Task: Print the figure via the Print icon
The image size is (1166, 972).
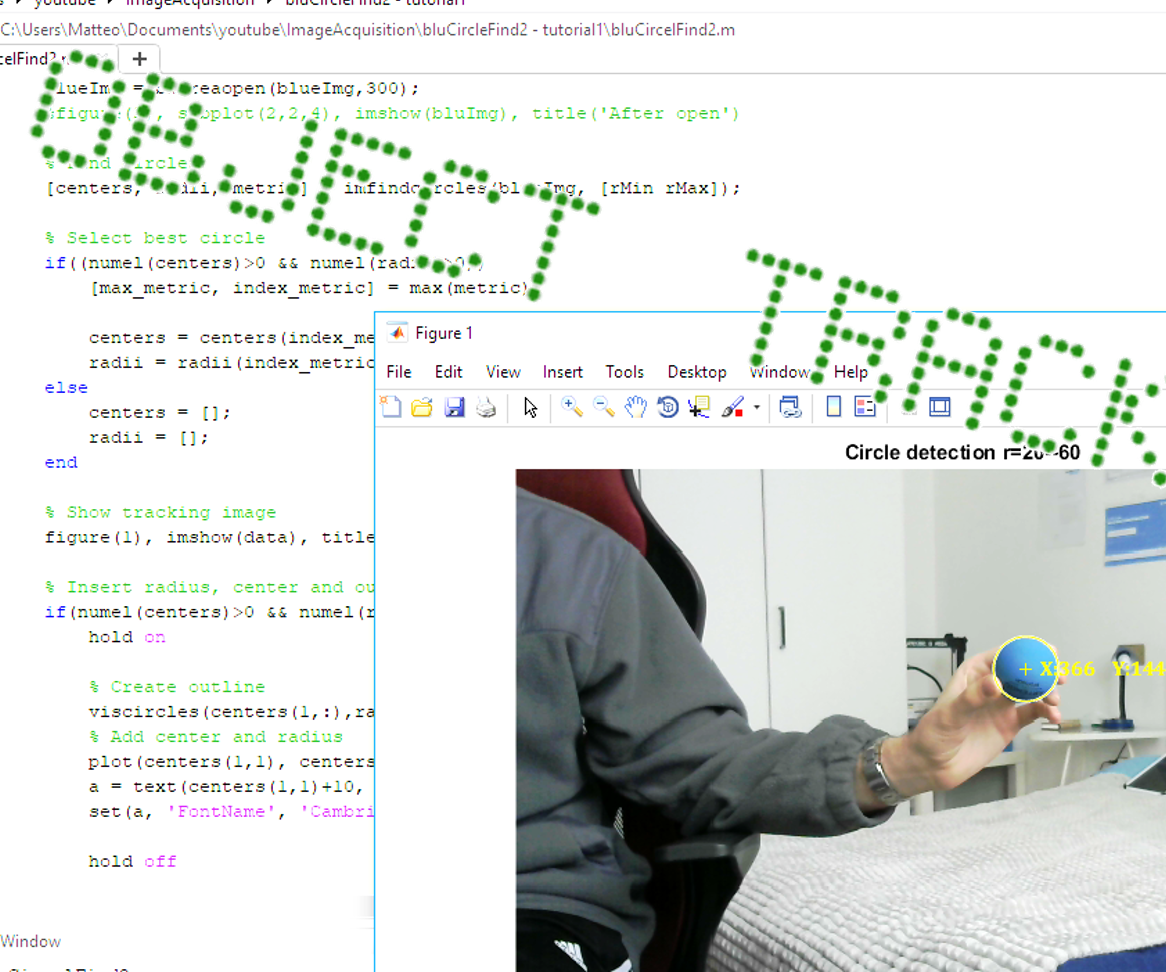Action: pos(487,407)
